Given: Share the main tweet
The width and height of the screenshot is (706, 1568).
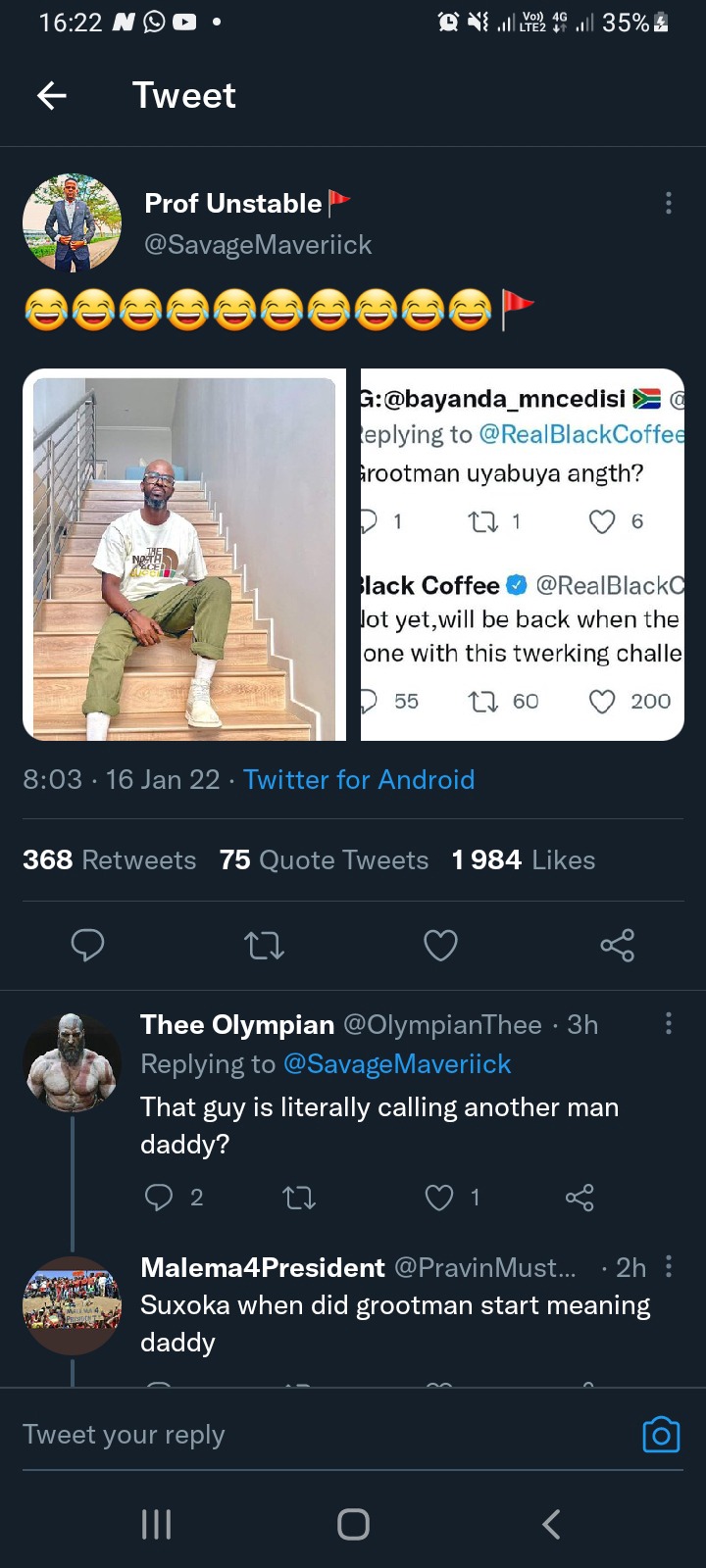Looking at the screenshot, I should pyautogui.click(x=618, y=945).
